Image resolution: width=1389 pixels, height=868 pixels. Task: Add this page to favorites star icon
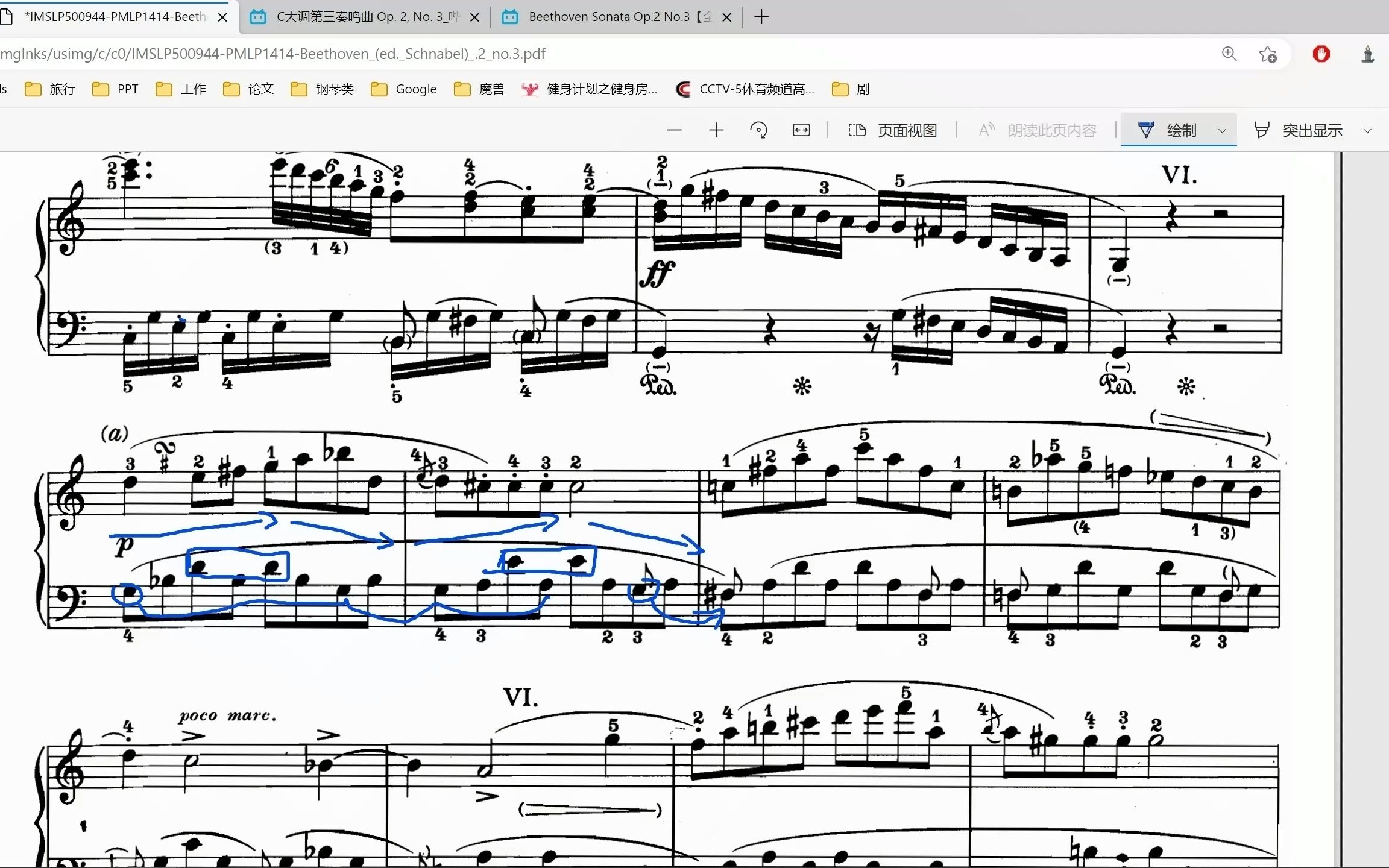pos(1268,54)
